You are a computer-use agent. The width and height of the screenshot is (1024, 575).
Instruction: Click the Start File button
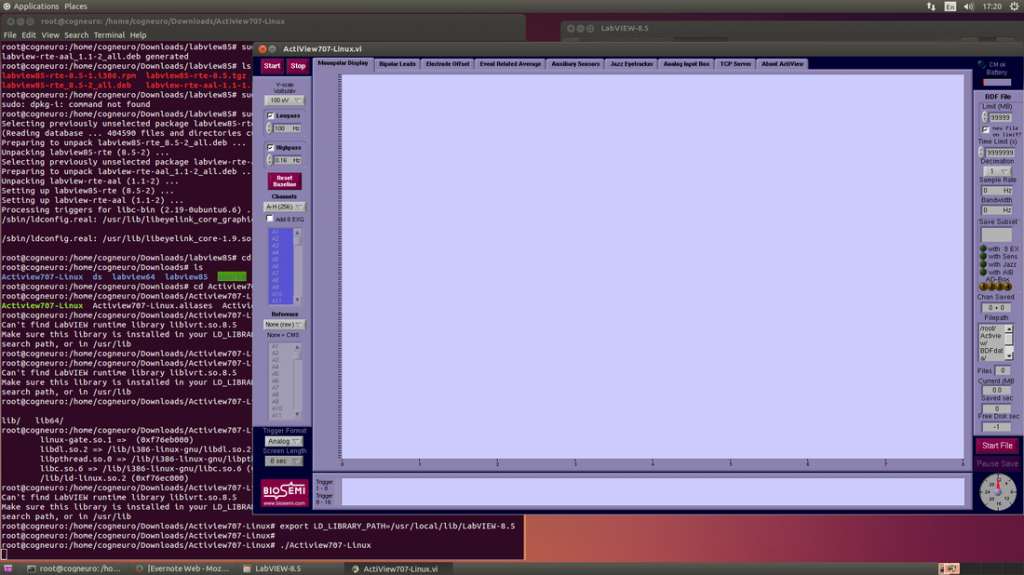tap(997, 446)
